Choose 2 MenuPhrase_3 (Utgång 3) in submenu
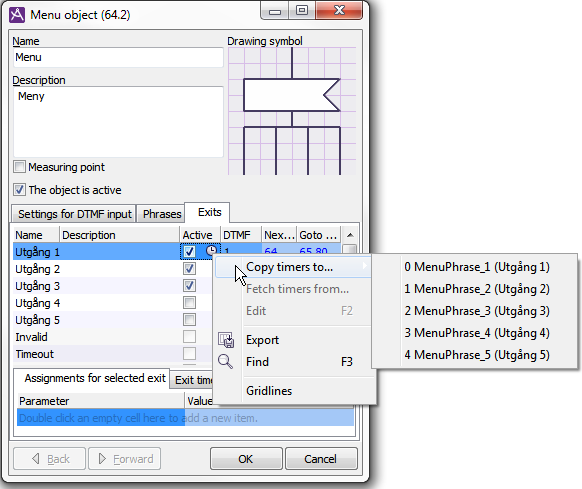The image size is (582, 489). [477, 311]
